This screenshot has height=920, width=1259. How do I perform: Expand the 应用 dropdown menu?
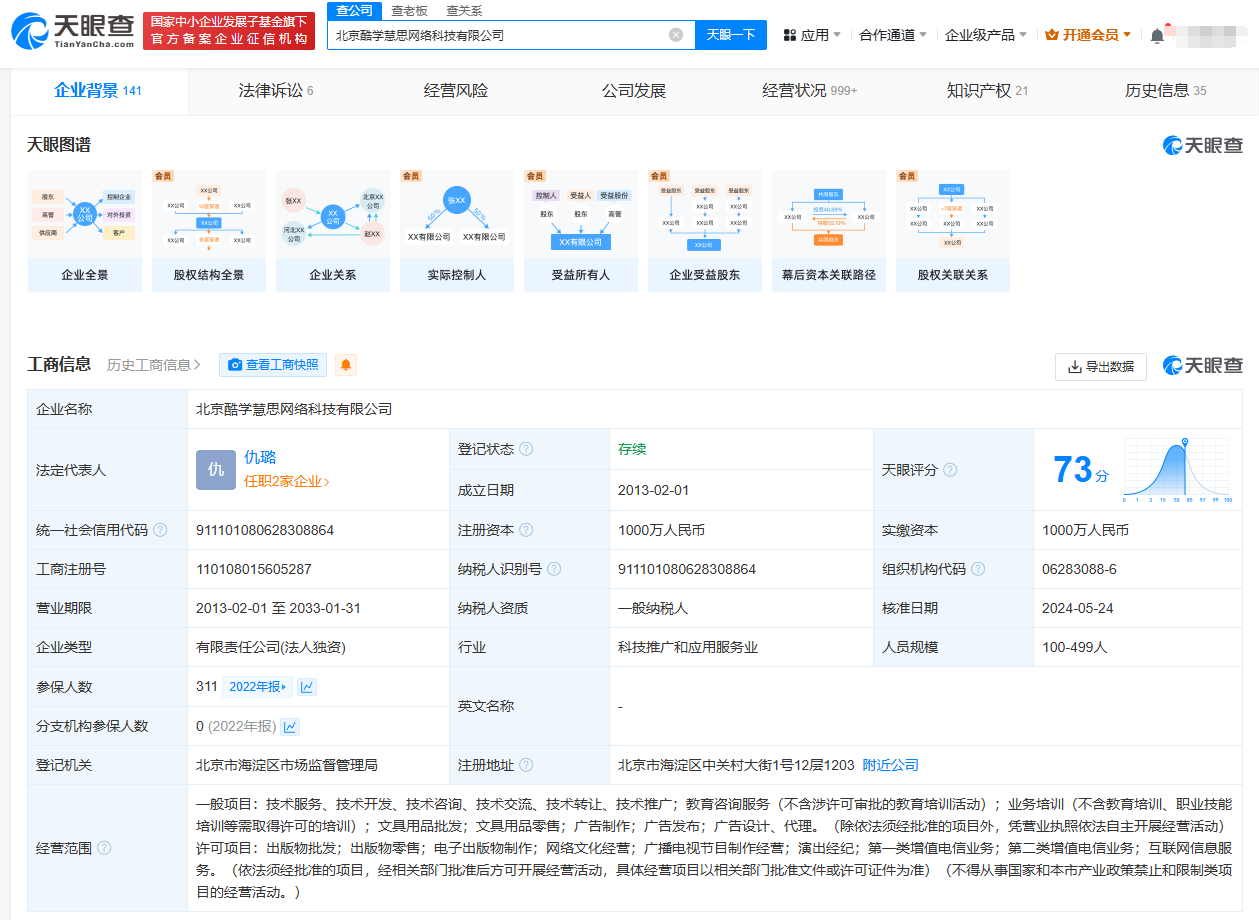click(x=812, y=35)
